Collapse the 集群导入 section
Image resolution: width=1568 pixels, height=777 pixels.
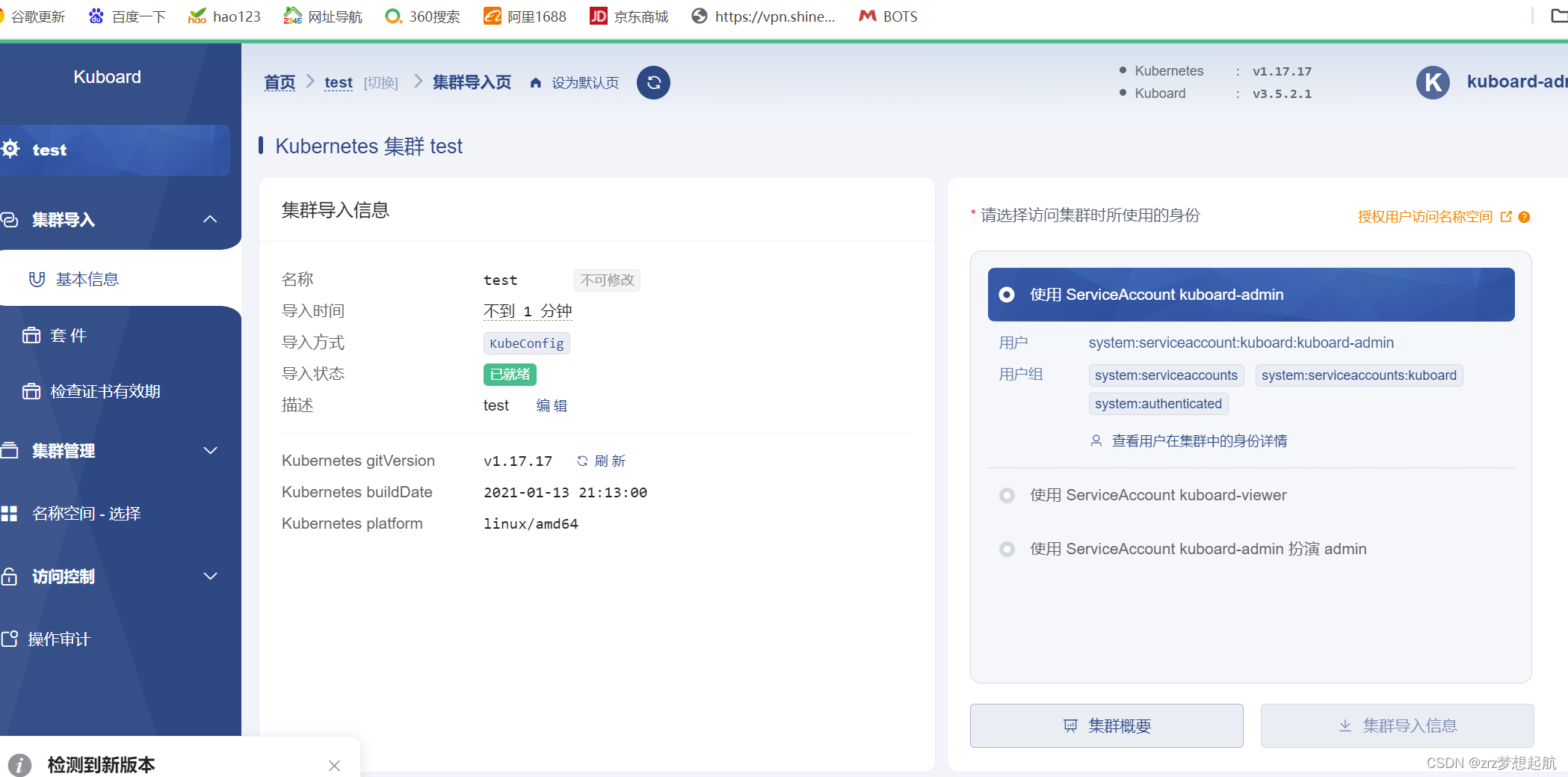(x=210, y=219)
